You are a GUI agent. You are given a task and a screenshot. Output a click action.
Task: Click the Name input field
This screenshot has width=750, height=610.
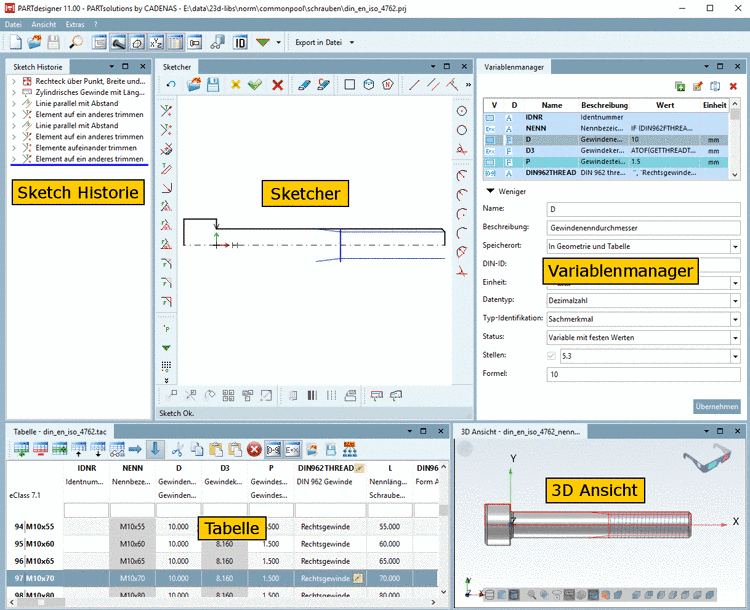(643, 210)
